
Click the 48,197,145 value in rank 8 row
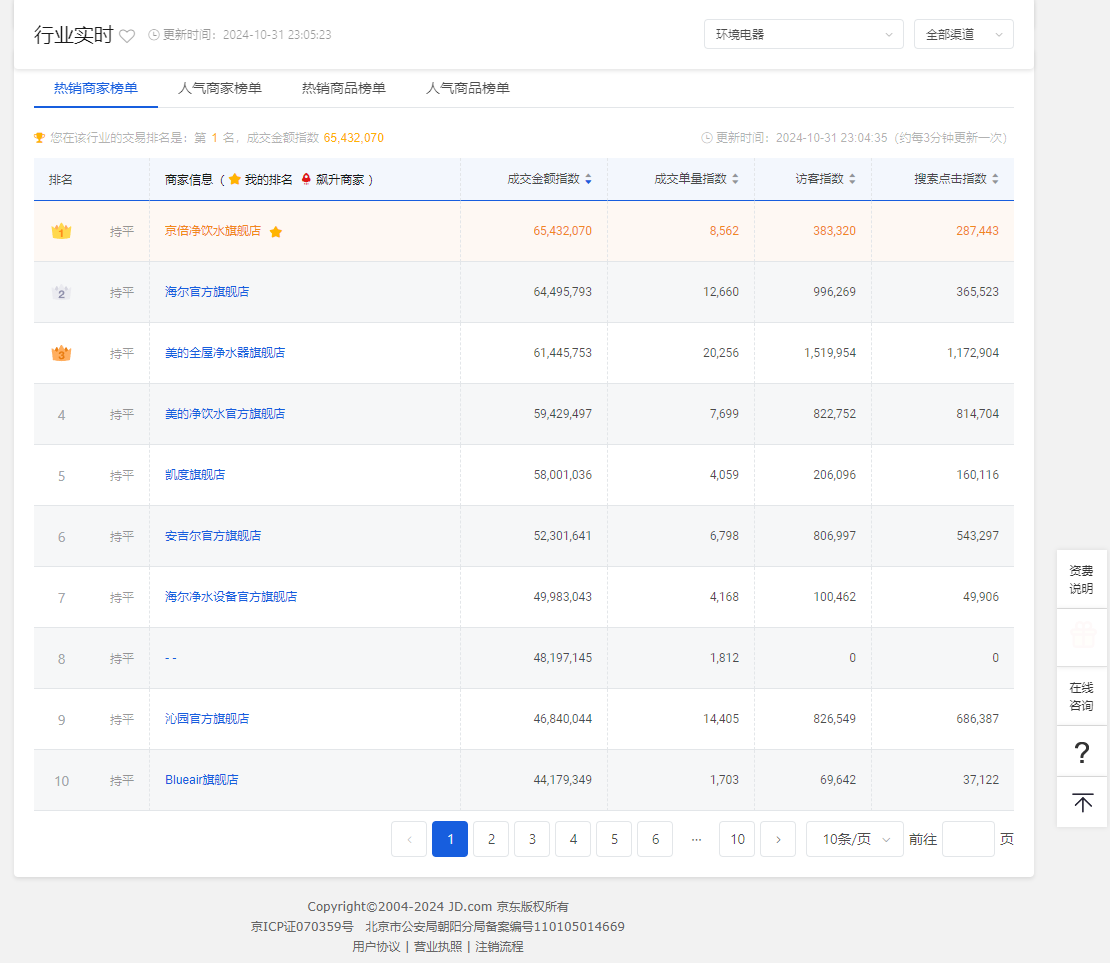coord(563,658)
